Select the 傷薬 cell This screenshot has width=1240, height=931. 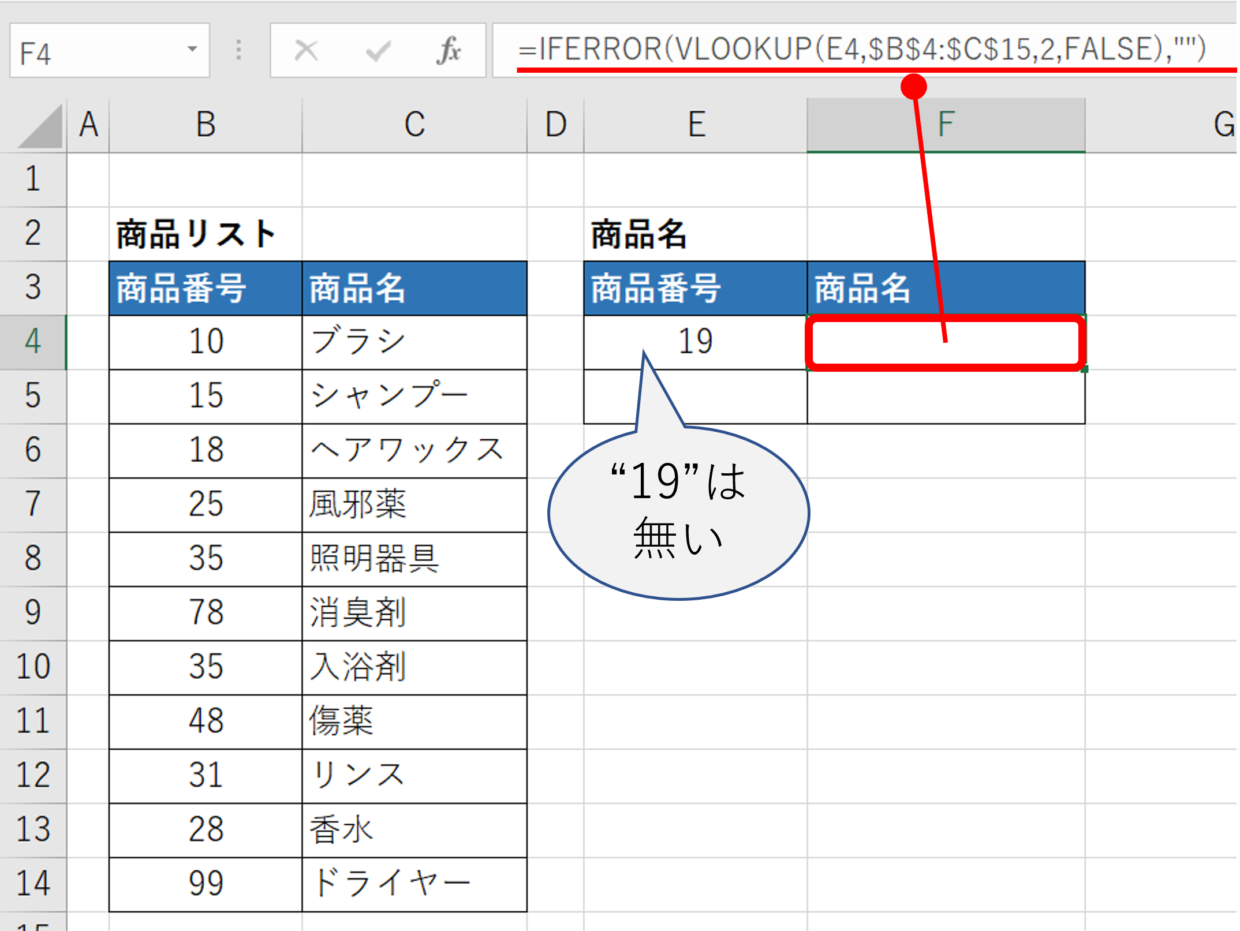414,720
